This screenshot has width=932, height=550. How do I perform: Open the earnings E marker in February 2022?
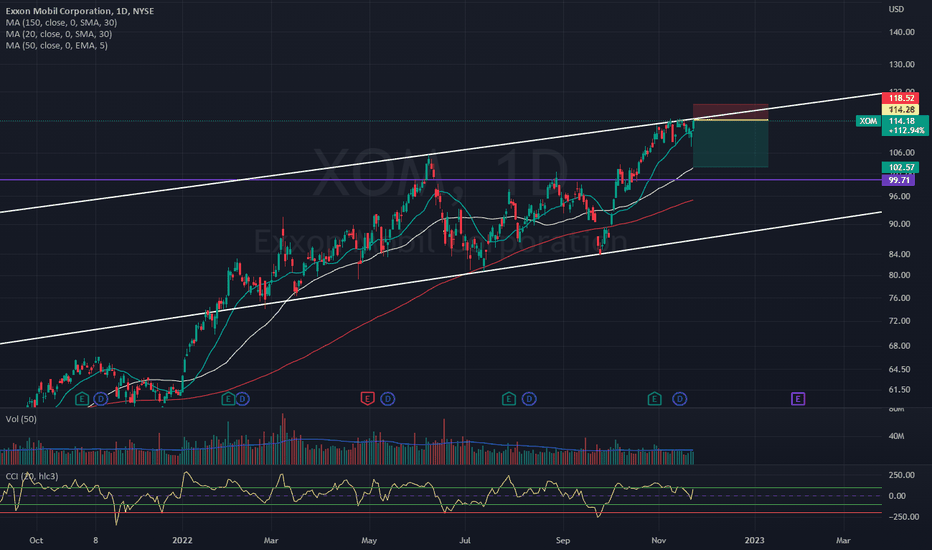click(228, 399)
